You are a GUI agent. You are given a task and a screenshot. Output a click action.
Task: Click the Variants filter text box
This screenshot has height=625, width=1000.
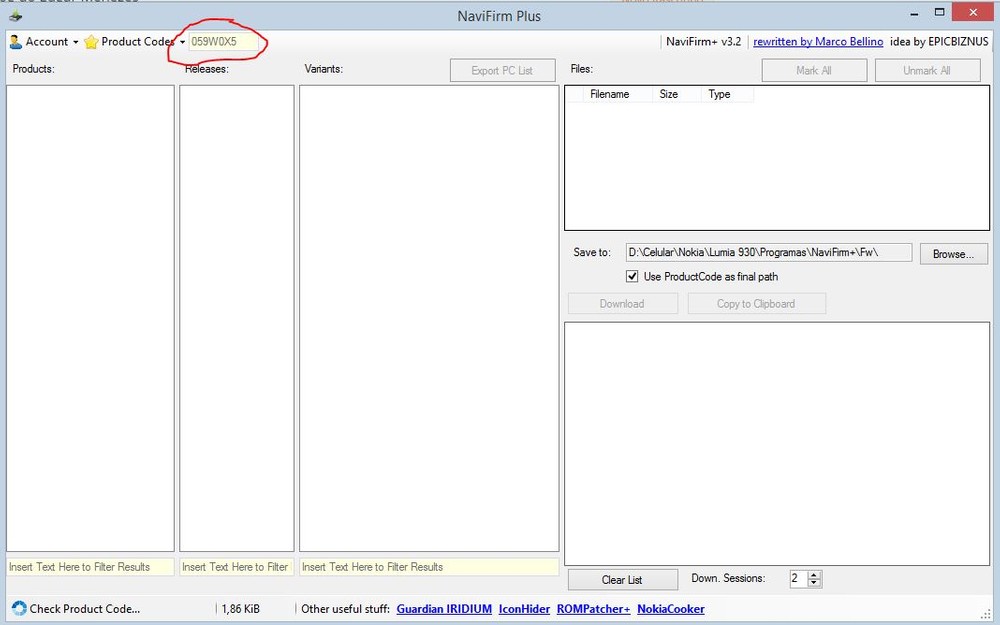pyautogui.click(x=428, y=567)
